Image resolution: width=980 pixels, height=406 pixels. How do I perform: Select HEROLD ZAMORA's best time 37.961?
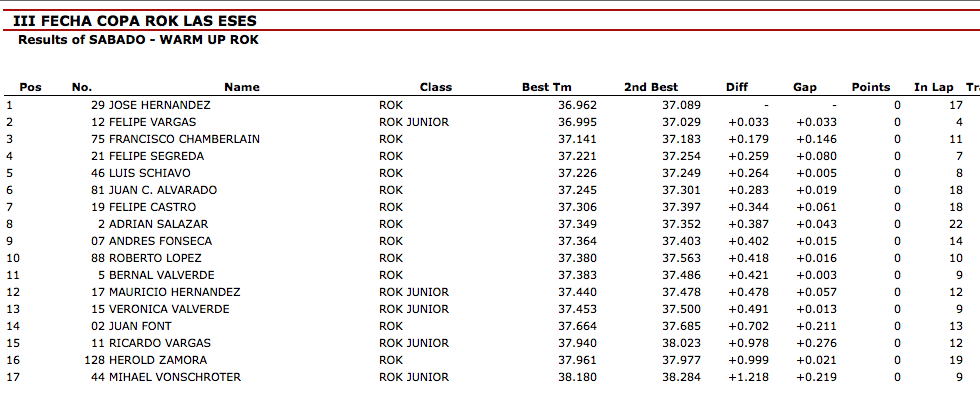pyautogui.click(x=577, y=360)
